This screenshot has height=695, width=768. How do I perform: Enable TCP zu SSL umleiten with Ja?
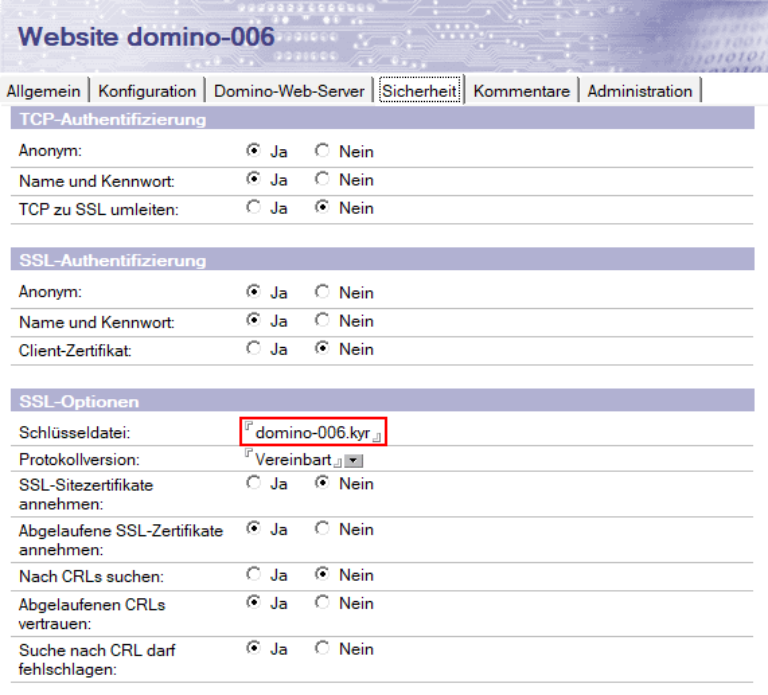[x=253, y=207]
